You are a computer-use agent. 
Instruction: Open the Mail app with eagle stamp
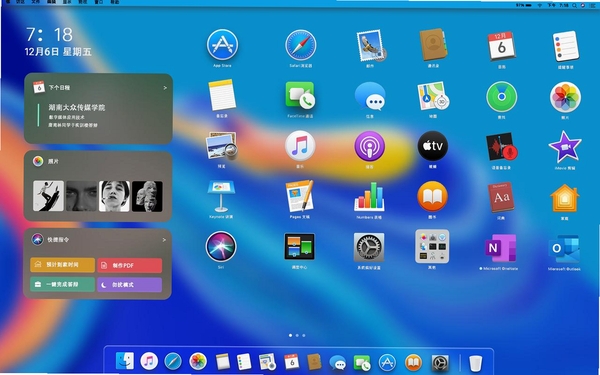coord(370,46)
